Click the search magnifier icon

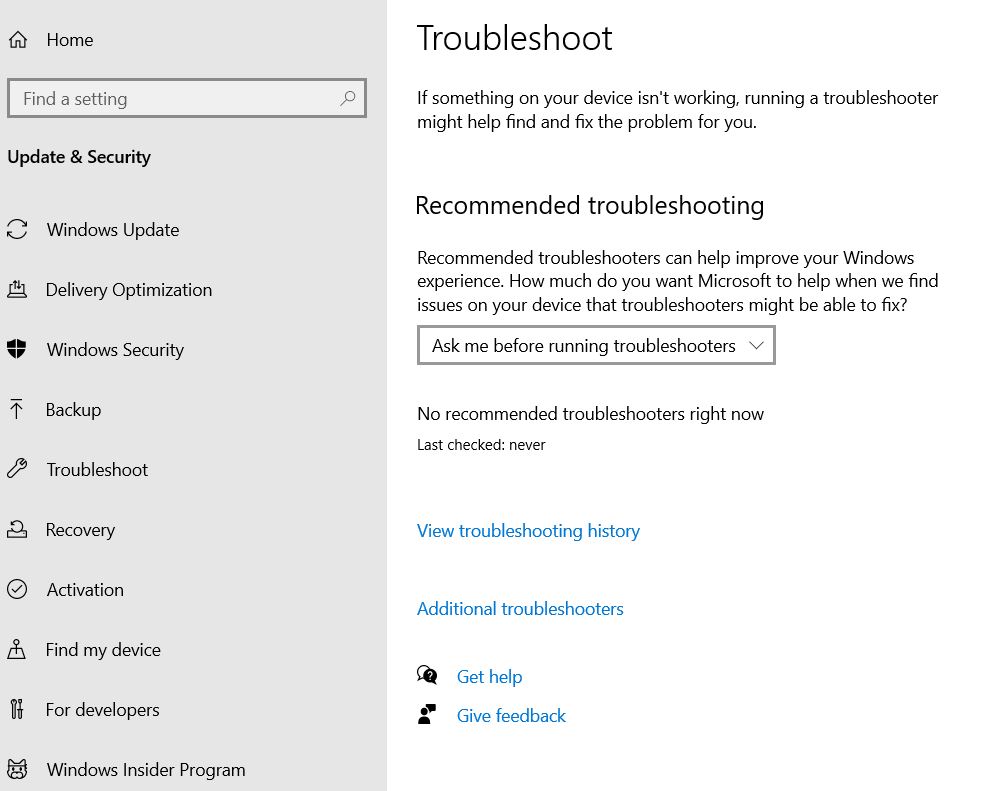click(348, 98)
